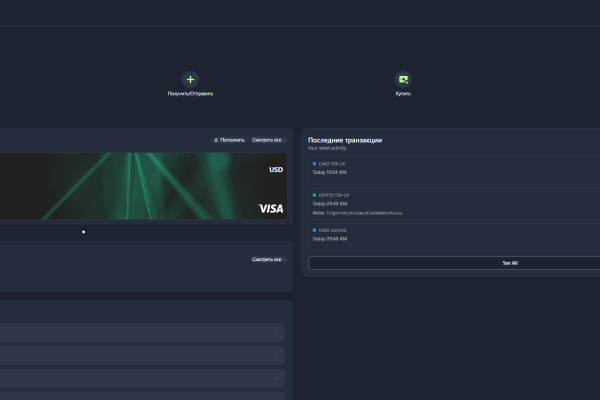Open the transaction dated Today 10:04 AM
Screen dimensions: 600x400
(x=454, y=171)
